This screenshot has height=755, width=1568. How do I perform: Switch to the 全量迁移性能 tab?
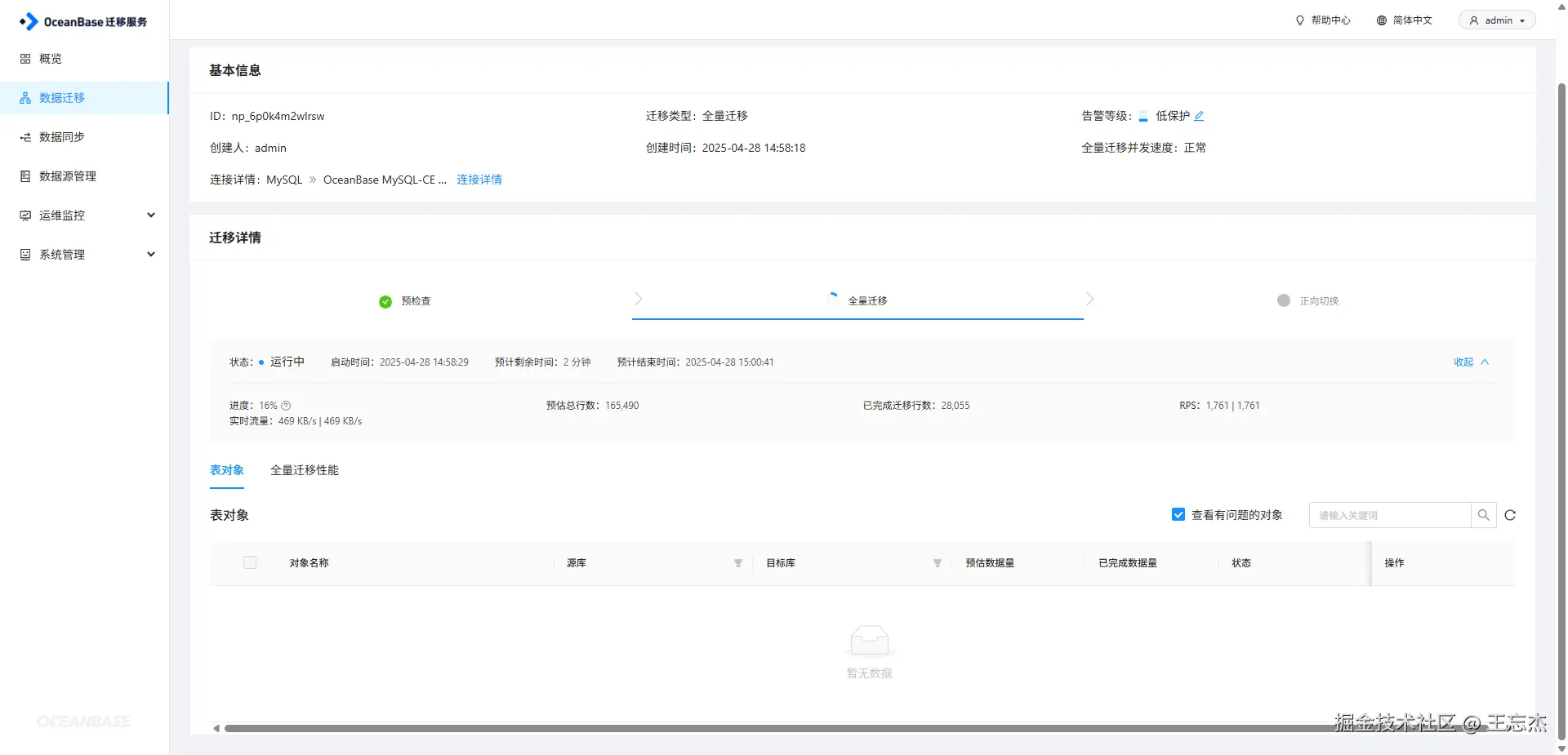pyautogui.click(x=305, y=470)
